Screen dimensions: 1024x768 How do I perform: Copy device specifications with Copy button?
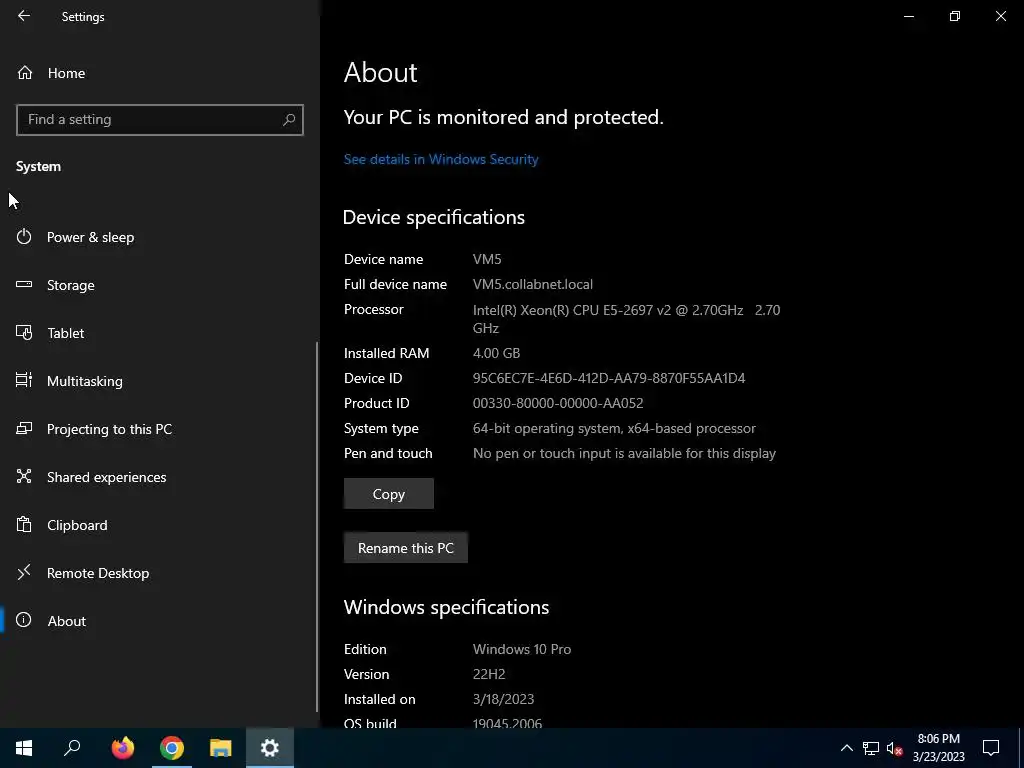click(x=389, y=494)
